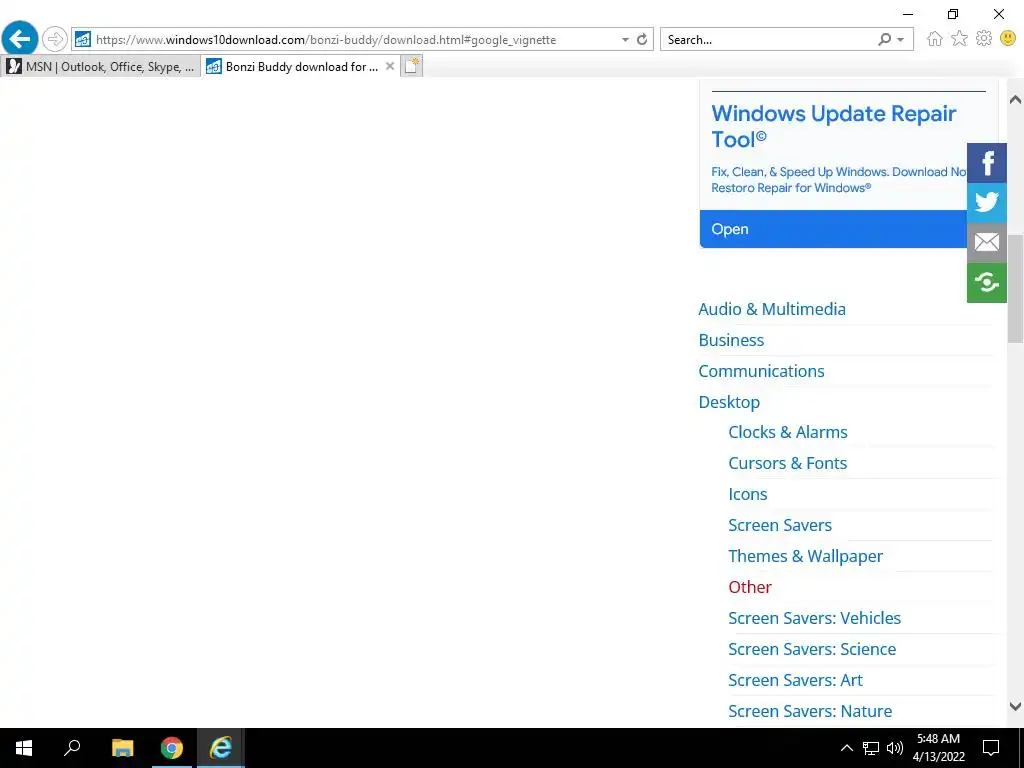Viewport: 1024px width, 768px height.
Task: Show hidden system tray icons
Action: (x=846, y=748)
